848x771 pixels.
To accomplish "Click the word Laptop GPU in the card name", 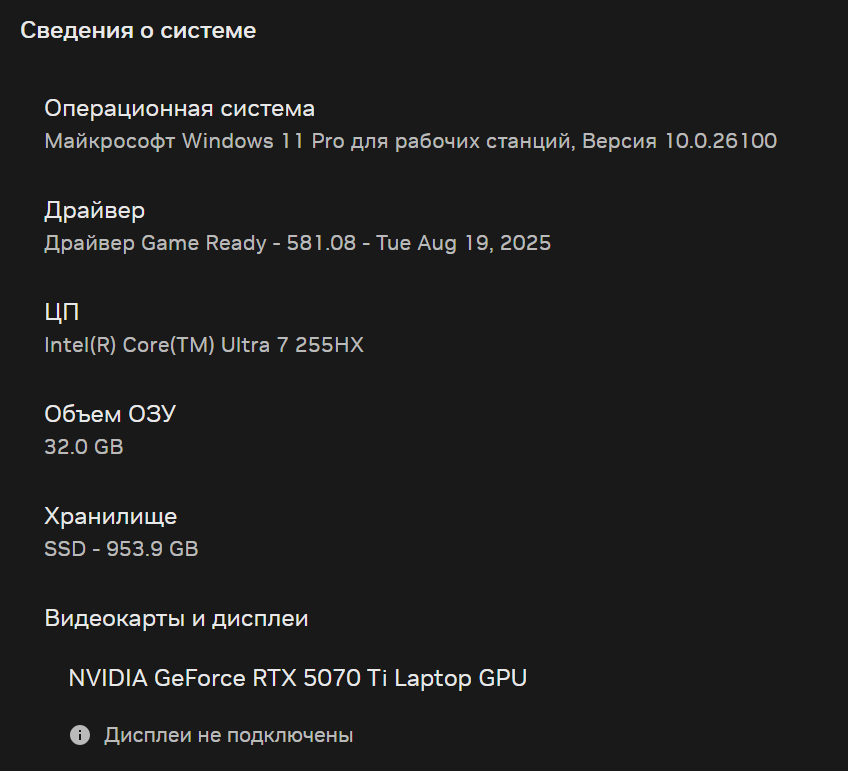I will 461,679.
